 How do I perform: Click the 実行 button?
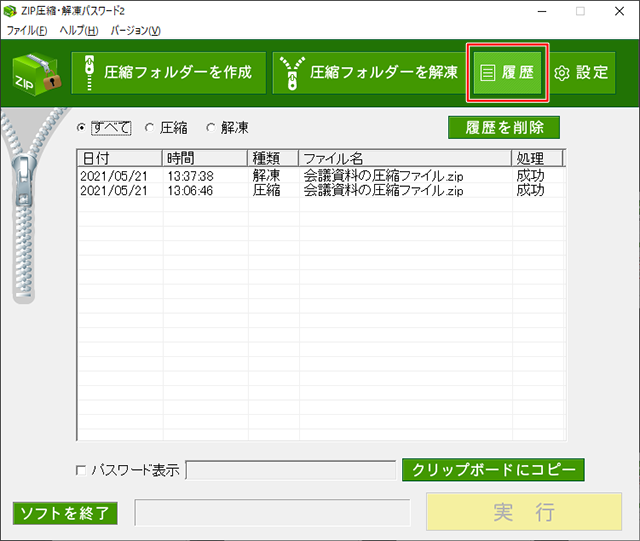524,512
